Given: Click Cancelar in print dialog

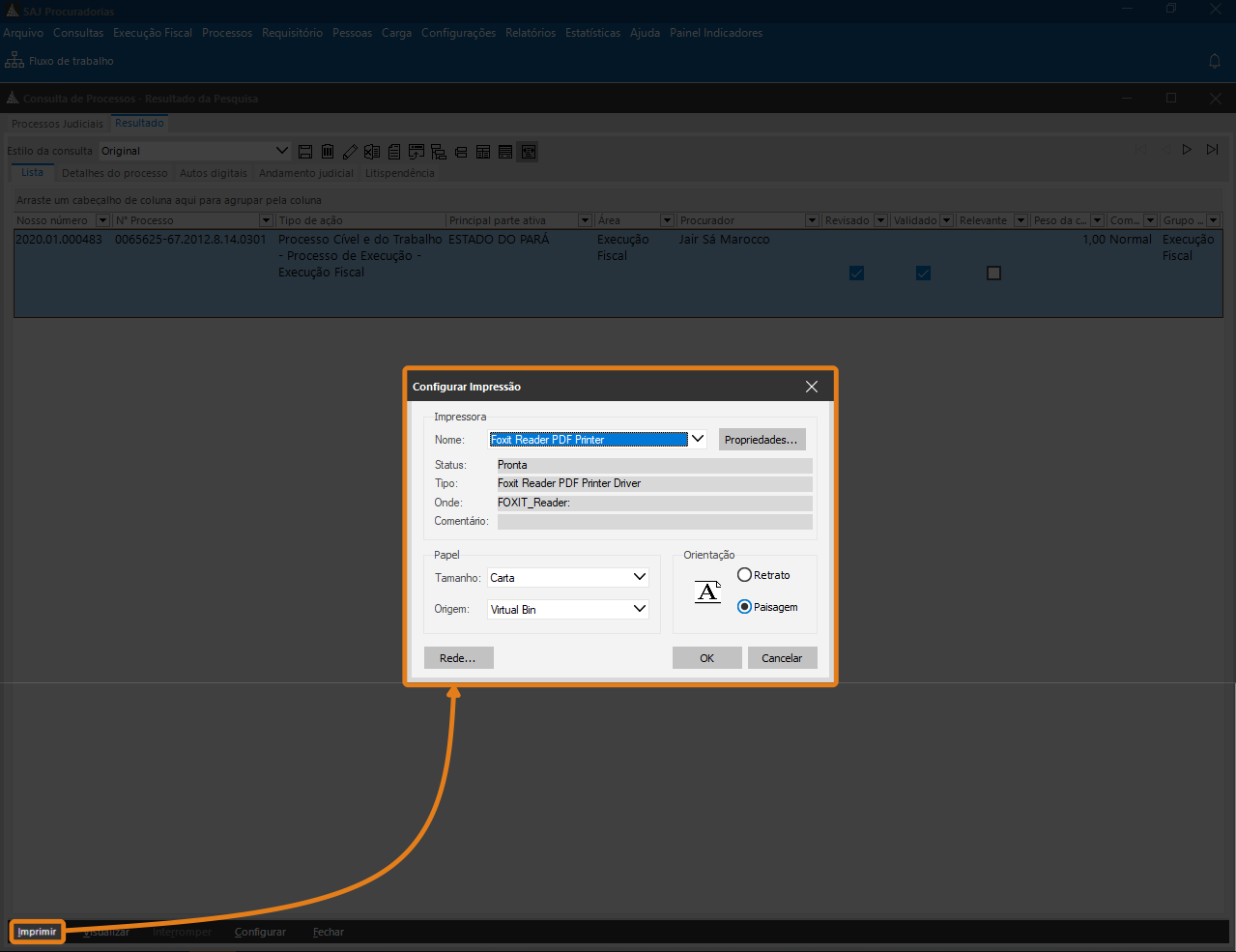Looking at the screenshot, I should pos(782,658).
